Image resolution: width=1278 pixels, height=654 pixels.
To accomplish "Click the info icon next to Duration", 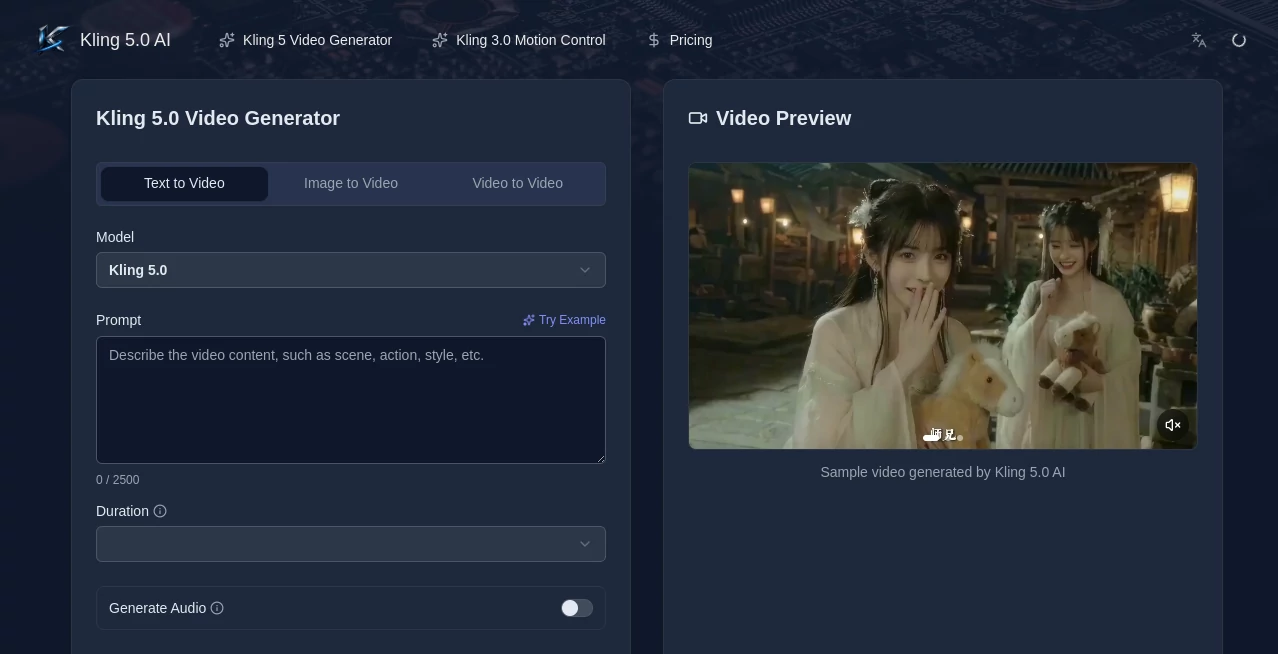I will (x=160, y=511).
